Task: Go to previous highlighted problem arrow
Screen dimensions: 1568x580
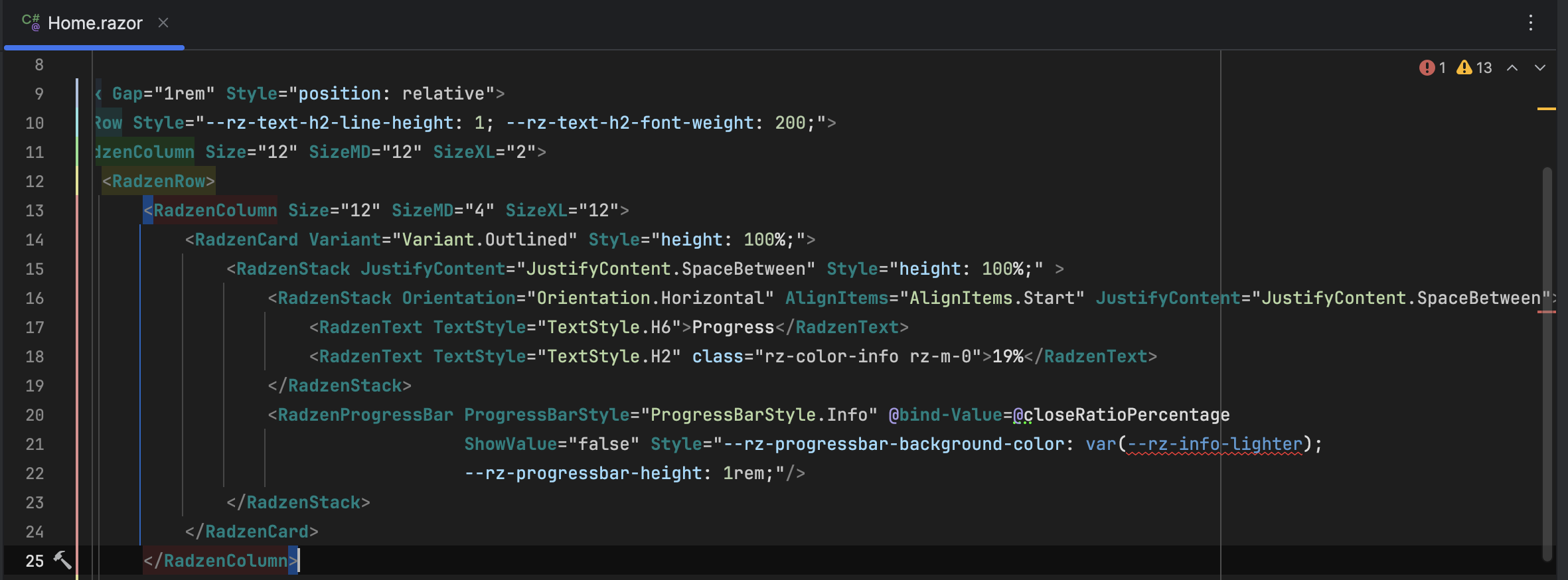Action: pos(1512,68)
